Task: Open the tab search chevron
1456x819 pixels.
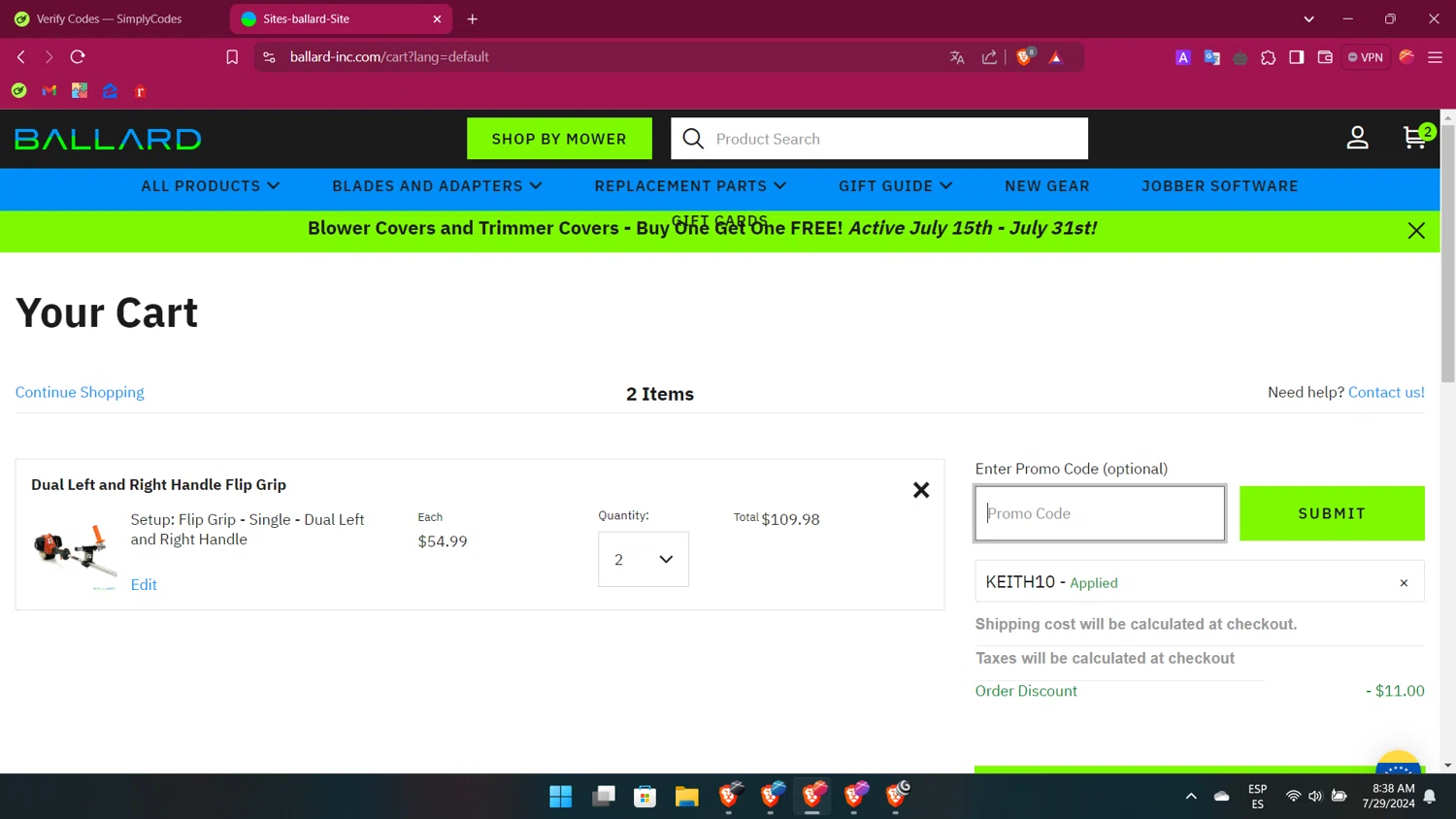Action: (1309, 18)
